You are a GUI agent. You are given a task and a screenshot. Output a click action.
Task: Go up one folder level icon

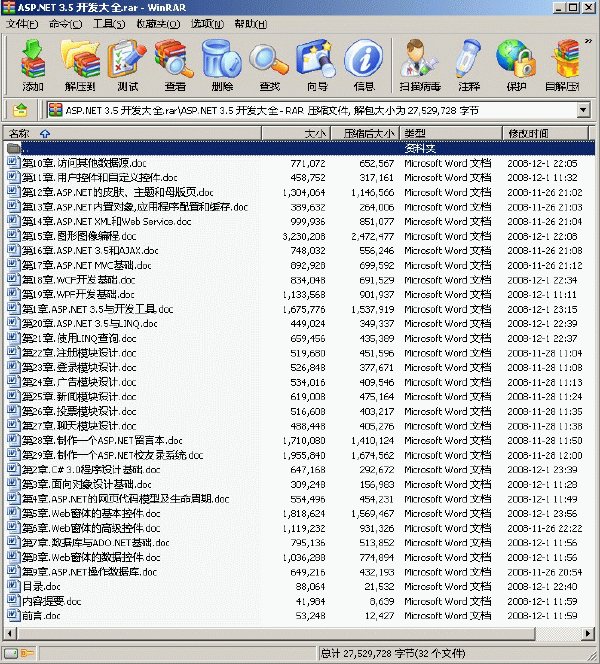click(x=20, y=111)
